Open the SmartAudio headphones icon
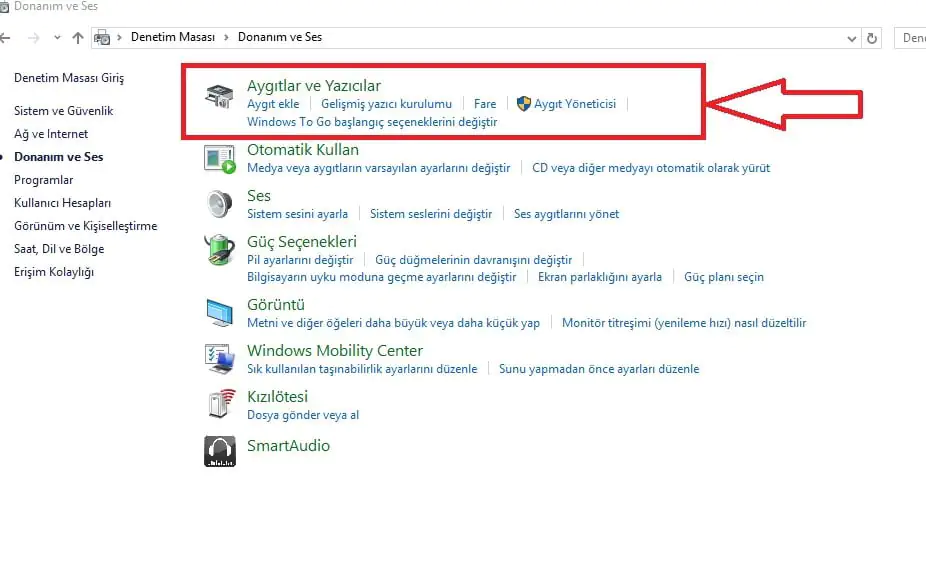Viewport: 926px width, 565px height. click(220, 452)
